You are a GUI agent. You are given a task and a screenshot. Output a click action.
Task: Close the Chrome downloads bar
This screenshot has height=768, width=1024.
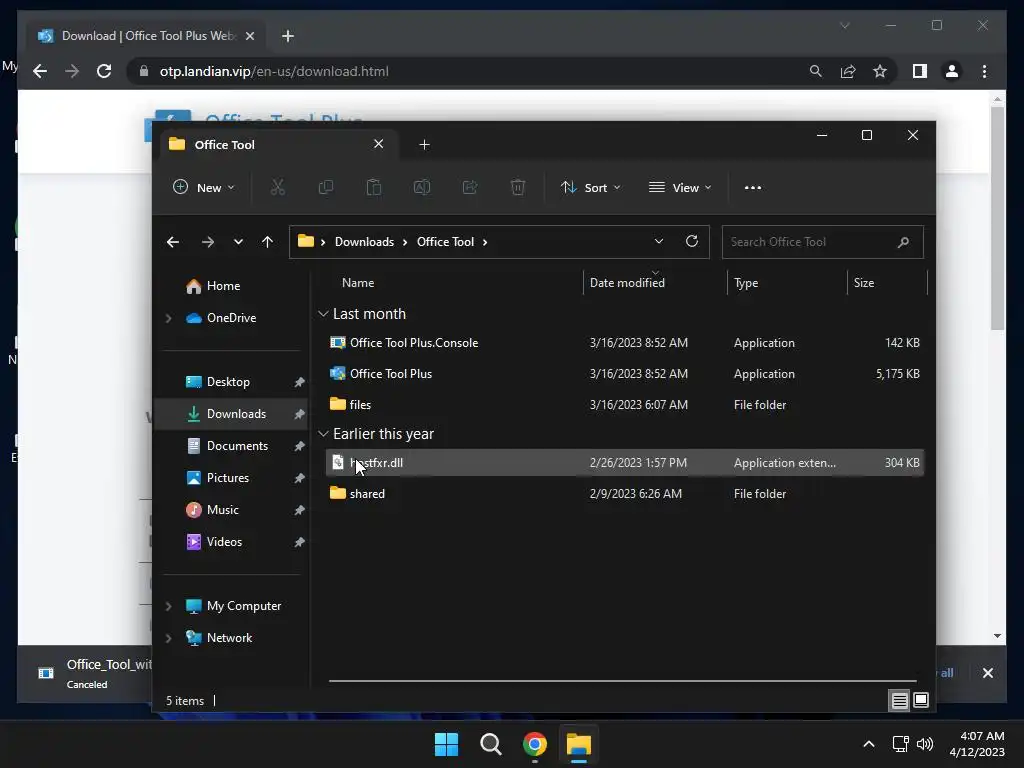tap(988, 673)
